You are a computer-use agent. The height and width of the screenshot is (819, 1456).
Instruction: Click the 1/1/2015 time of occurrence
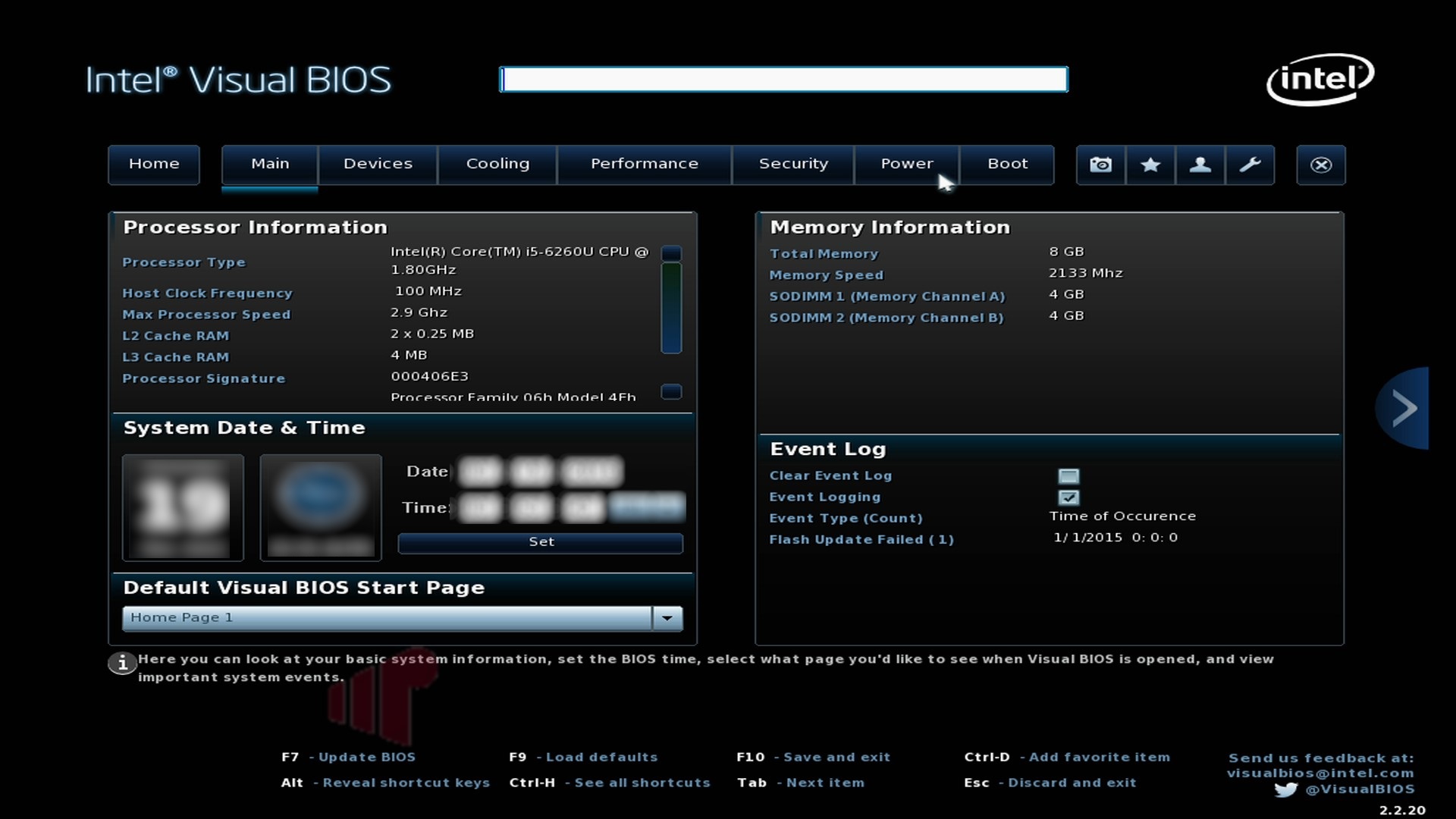tap(1116, 538)
